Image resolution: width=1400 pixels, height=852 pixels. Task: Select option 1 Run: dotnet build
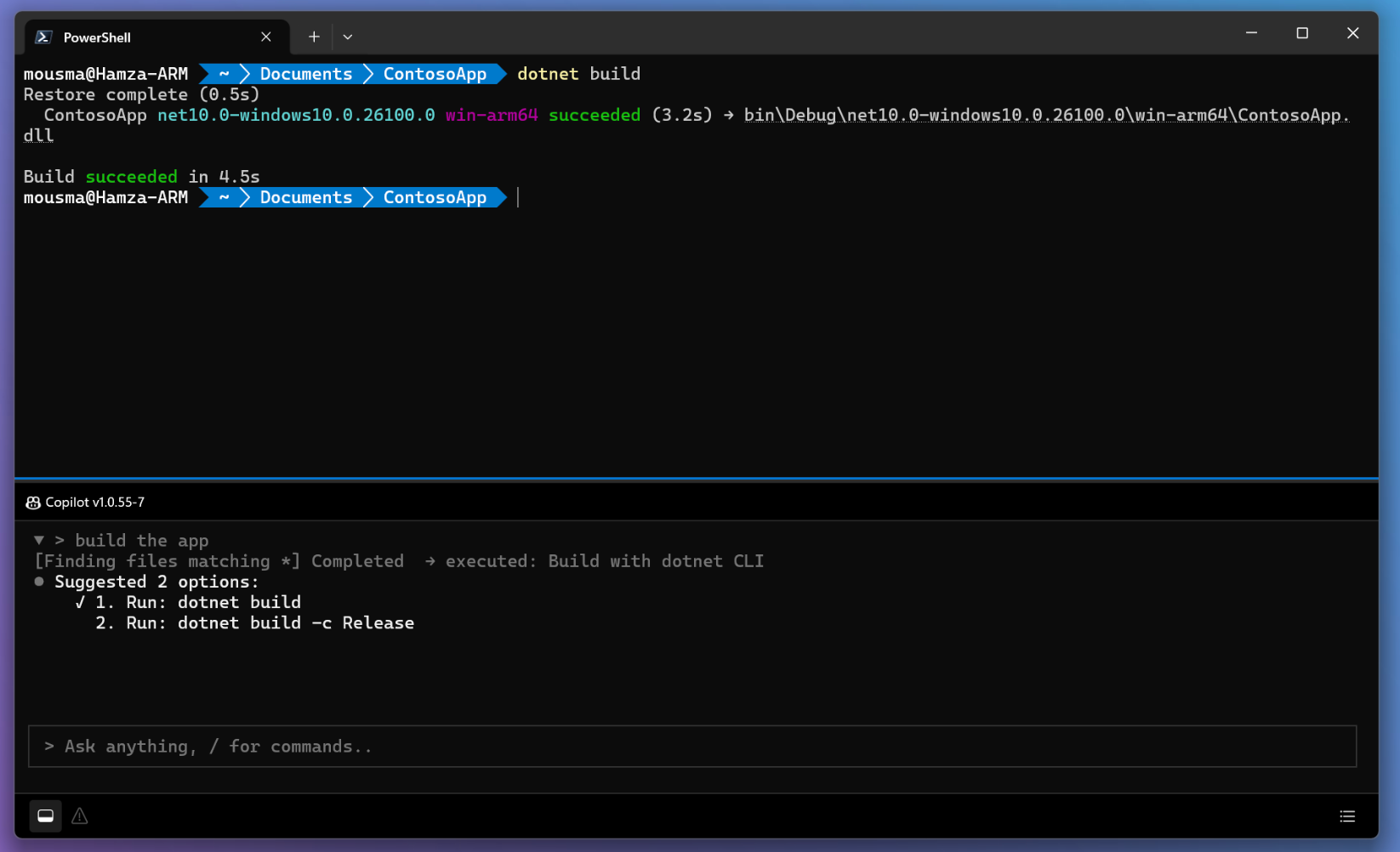[197, 603]
